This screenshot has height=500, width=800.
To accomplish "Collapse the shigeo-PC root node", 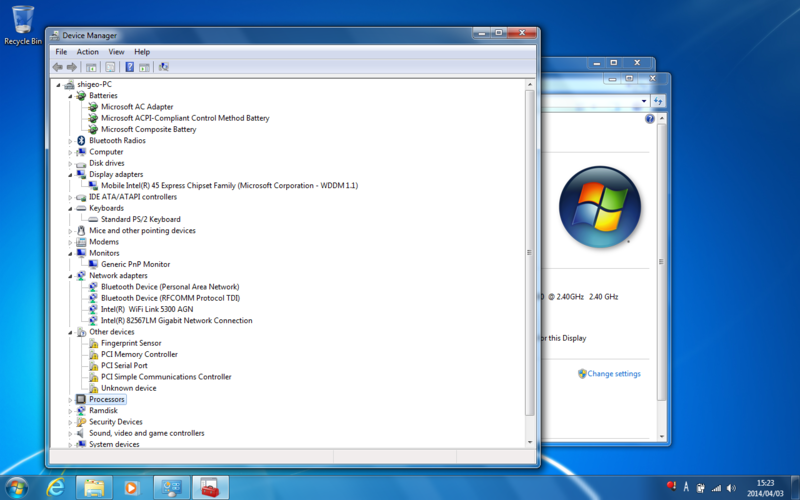I will 58,85.
